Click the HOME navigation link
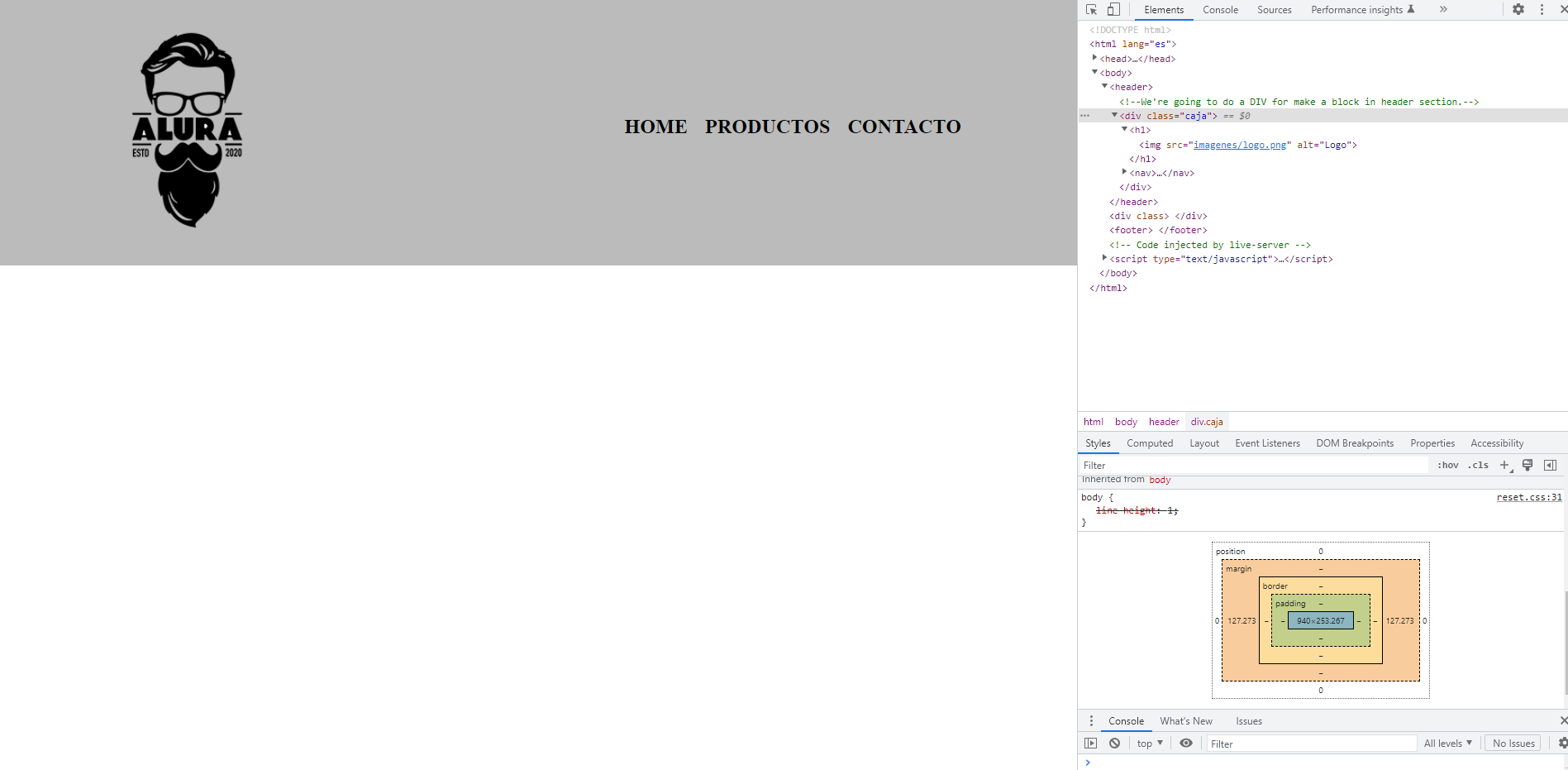This screenshot has height=770, width=1568. click(x=655, y=127)
